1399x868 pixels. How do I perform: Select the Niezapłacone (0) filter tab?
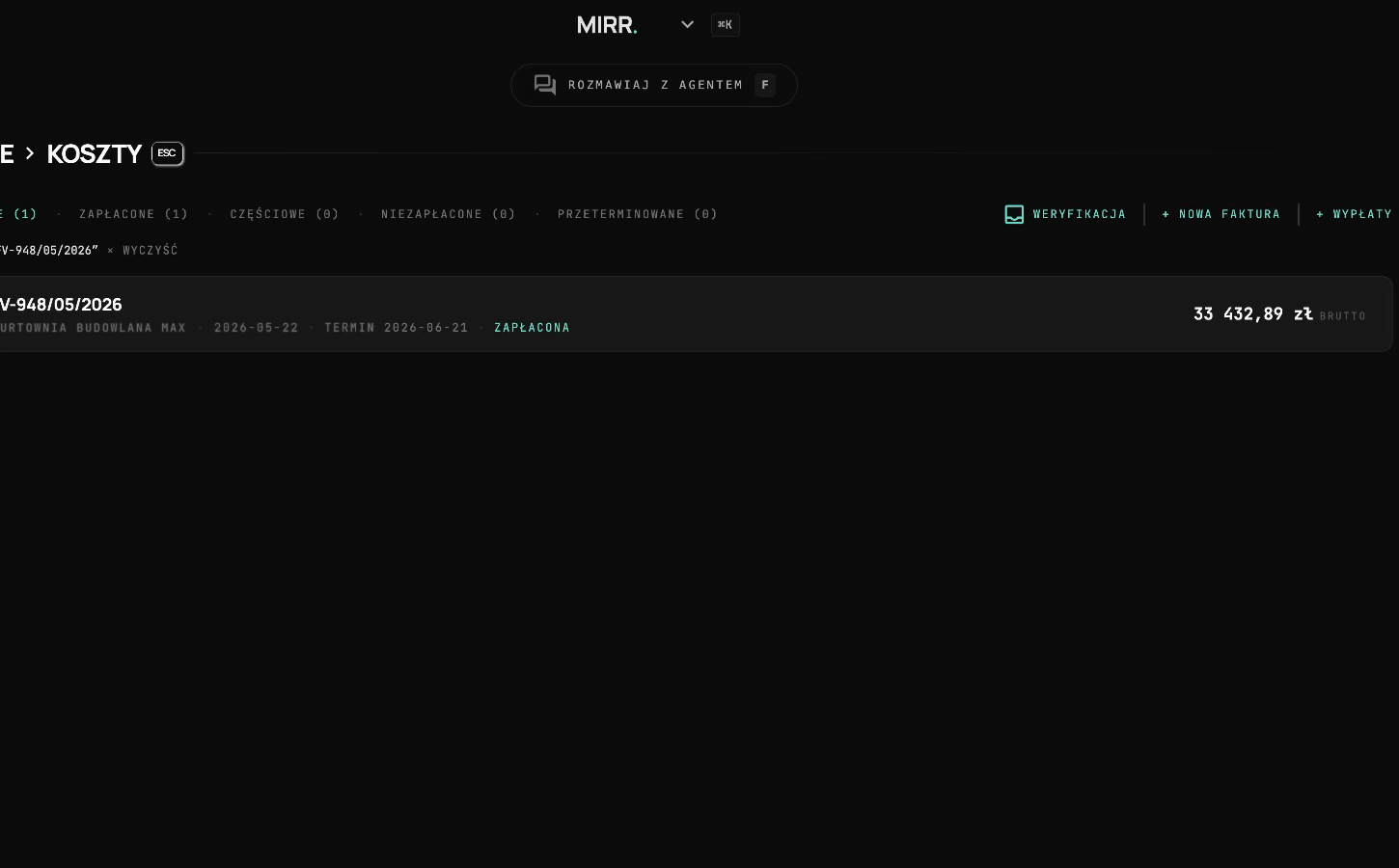coord(449,214)
